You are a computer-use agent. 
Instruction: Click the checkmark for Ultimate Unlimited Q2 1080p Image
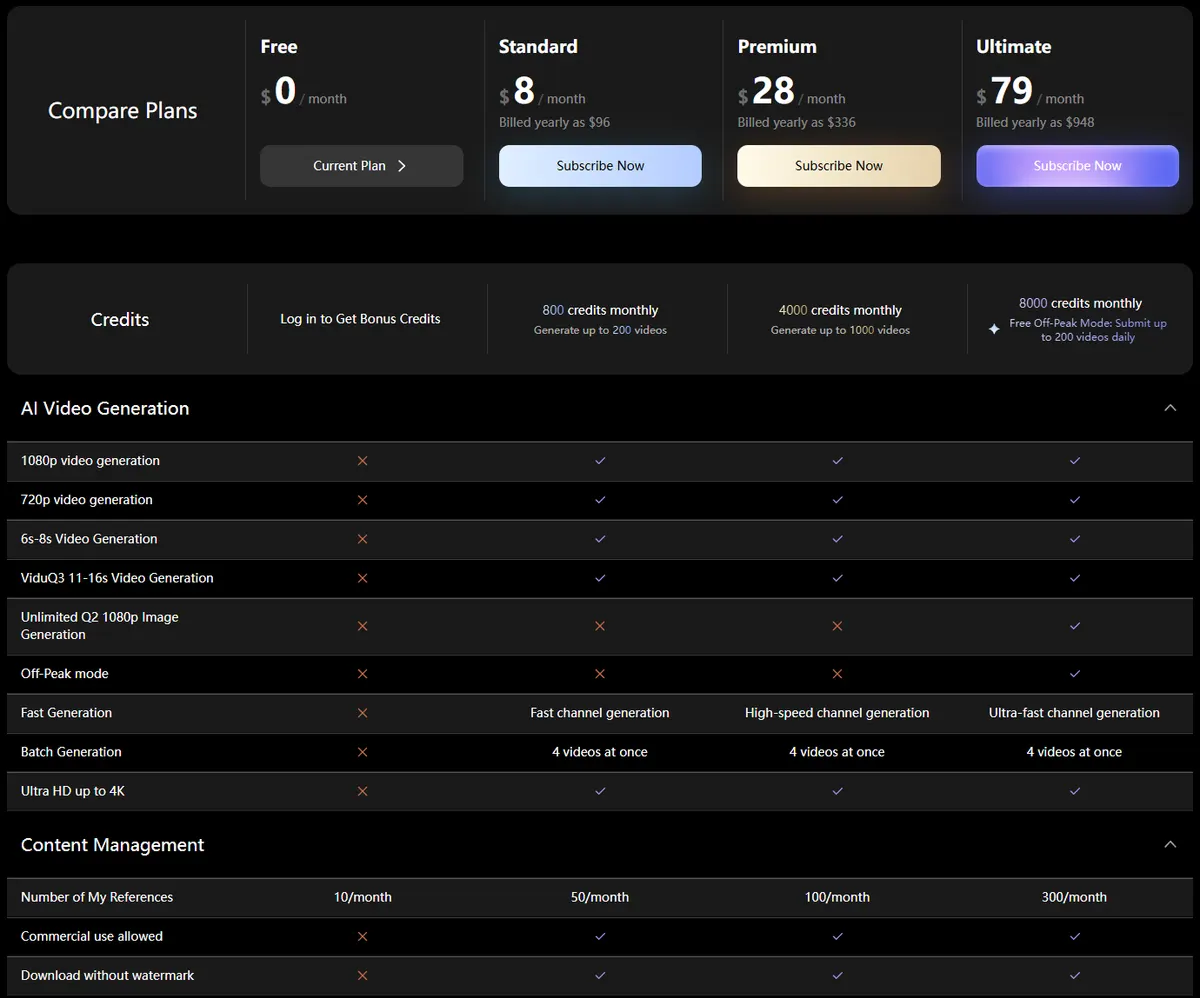pyautogui.click(x=1075, y=626)
